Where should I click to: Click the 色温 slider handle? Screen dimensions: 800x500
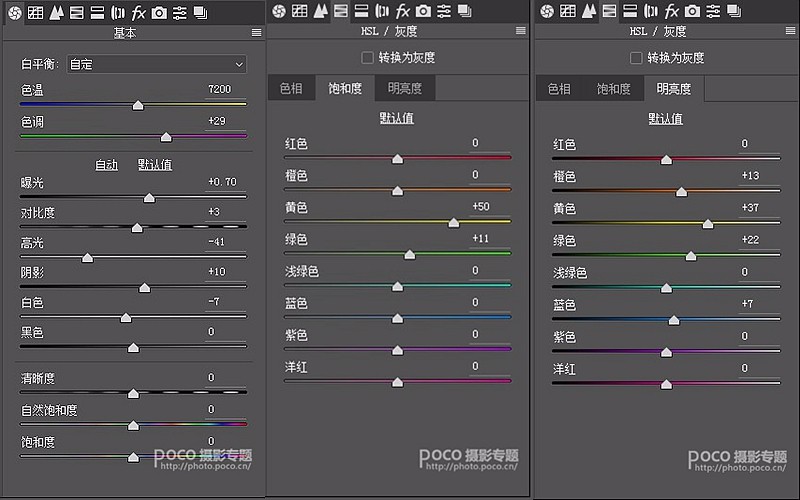click(x=138, y=106)
